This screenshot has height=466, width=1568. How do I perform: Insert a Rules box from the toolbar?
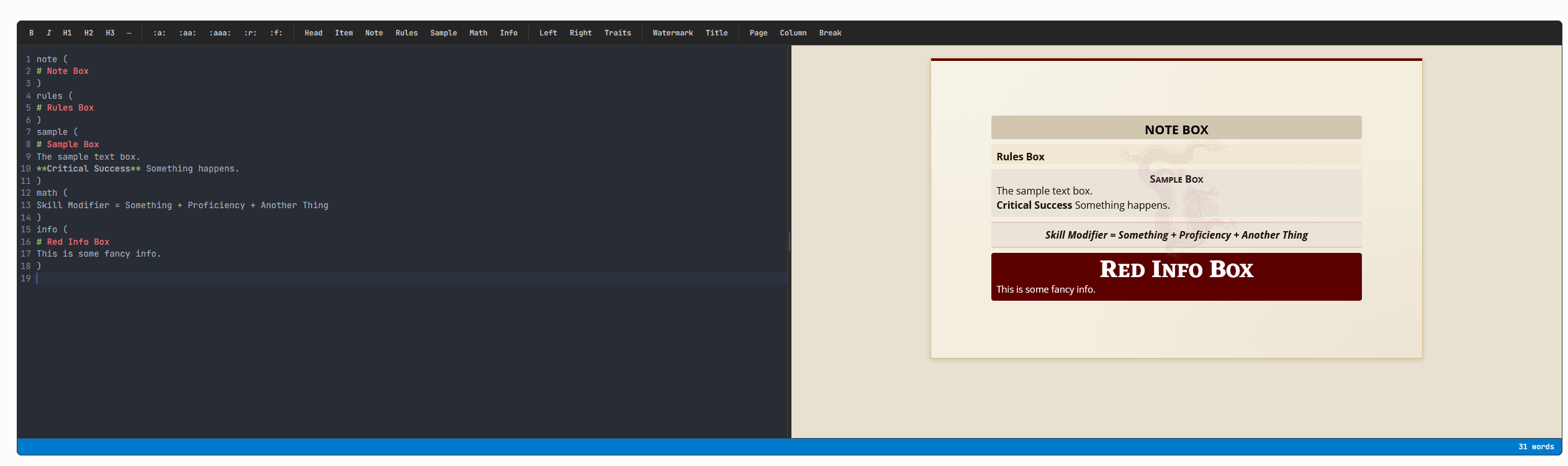407,33
